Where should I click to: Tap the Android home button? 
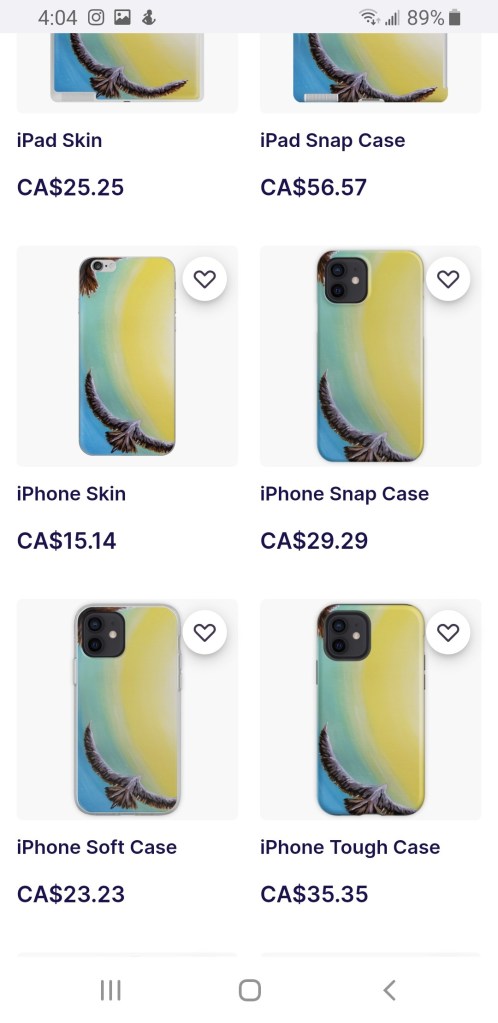point(249,990)
